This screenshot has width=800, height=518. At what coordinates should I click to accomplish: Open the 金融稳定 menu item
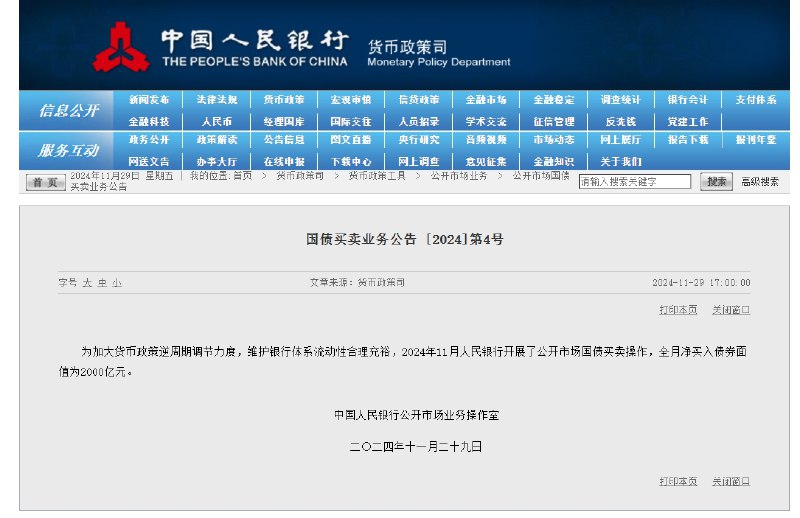tap(554, 100)
